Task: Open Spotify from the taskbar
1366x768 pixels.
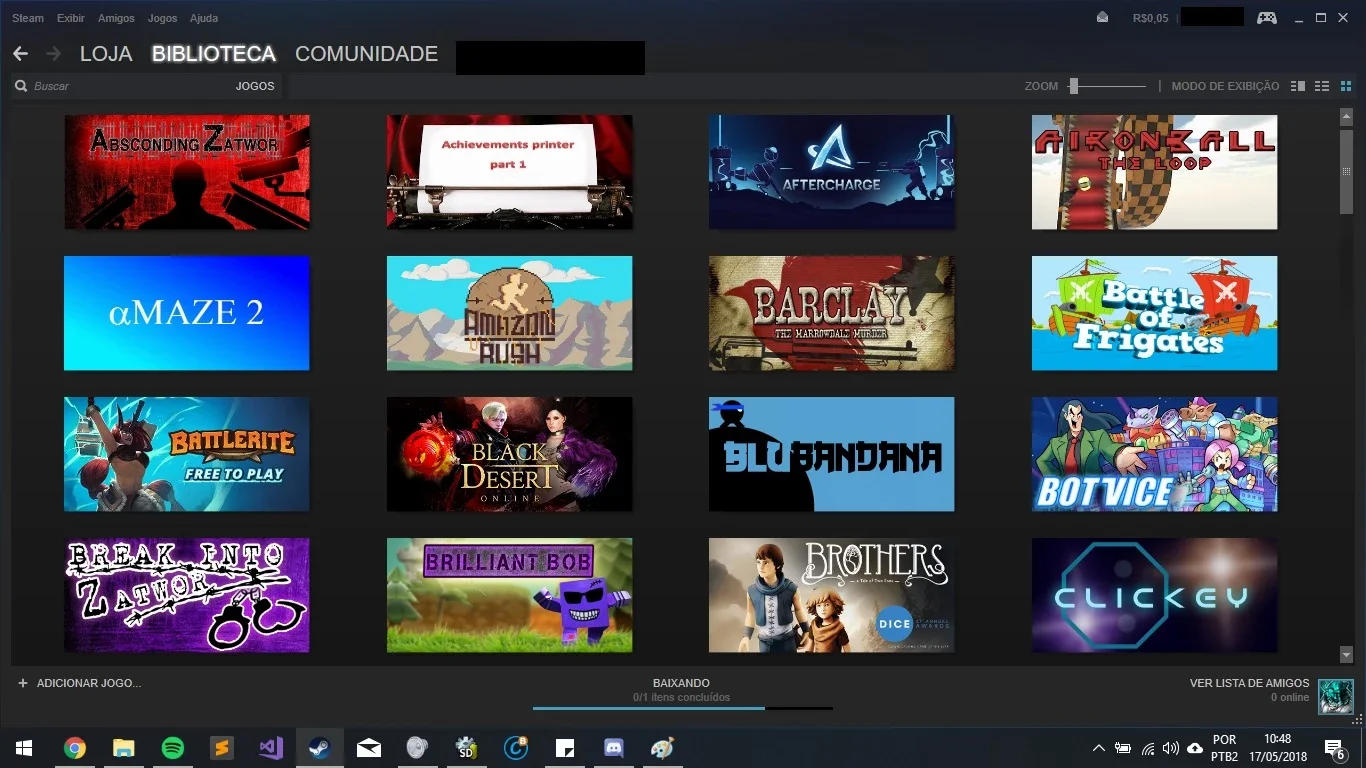Action: (x=173, y=748)
